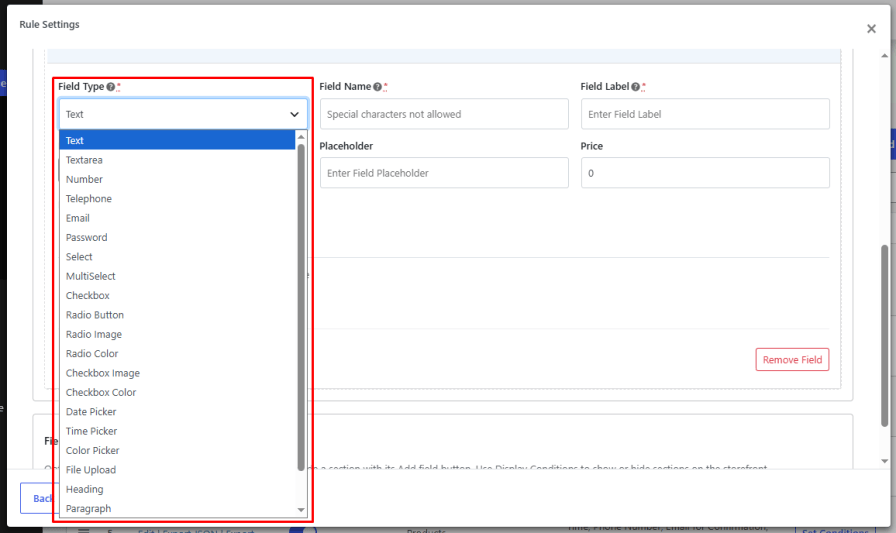This screenshot has height=533, width=896.
Task: Select the Checkbox Color option
Action: (177, 393)
